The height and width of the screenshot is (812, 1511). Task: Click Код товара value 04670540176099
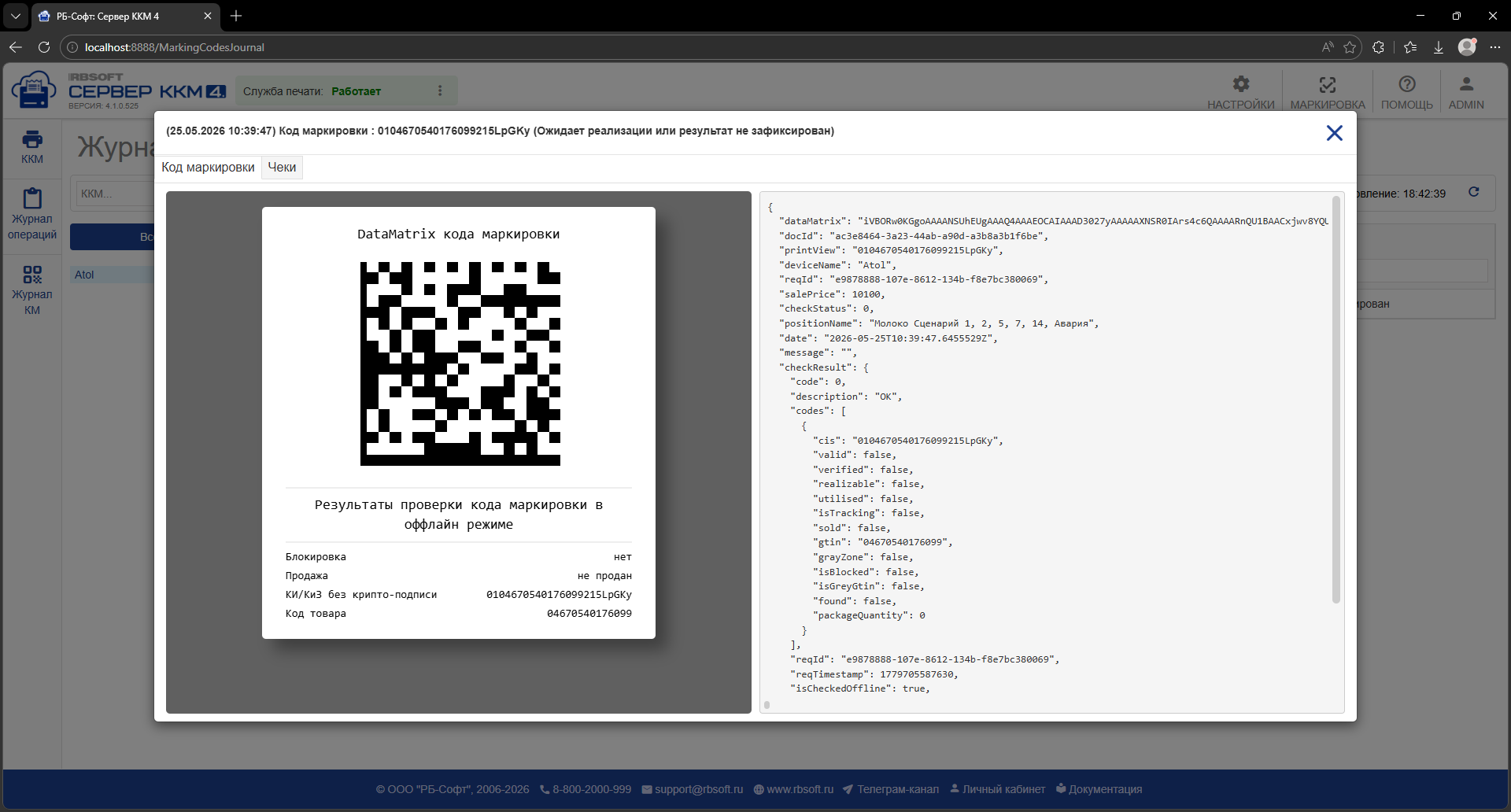589,614
